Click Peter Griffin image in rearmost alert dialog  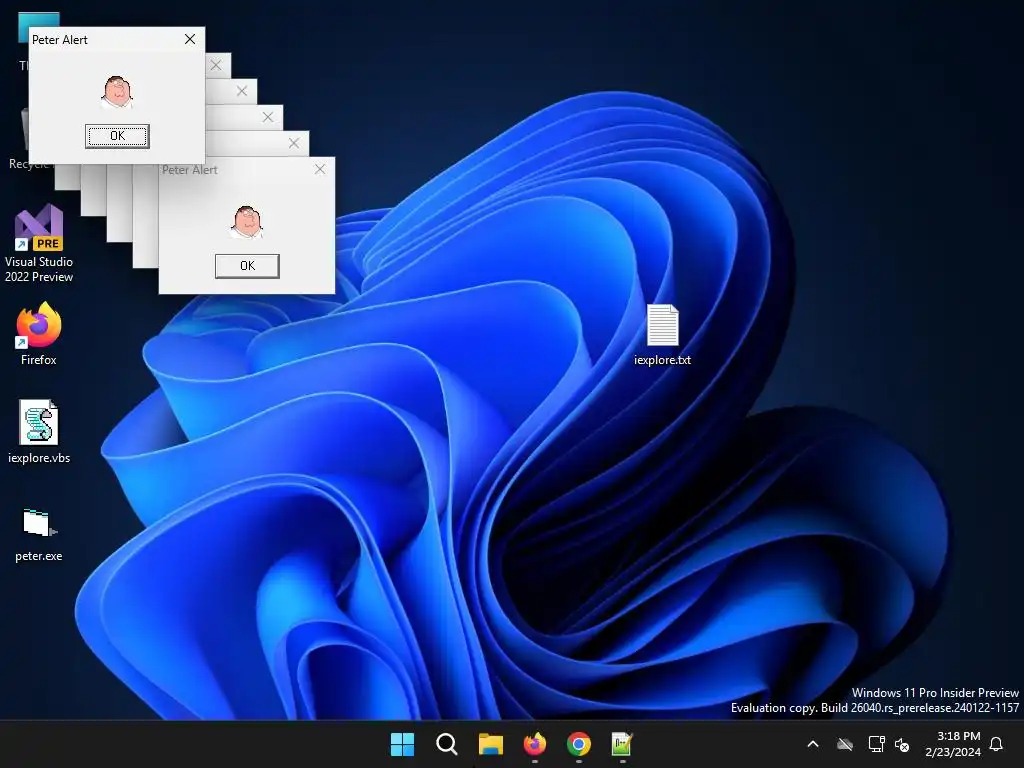[247, 221]
